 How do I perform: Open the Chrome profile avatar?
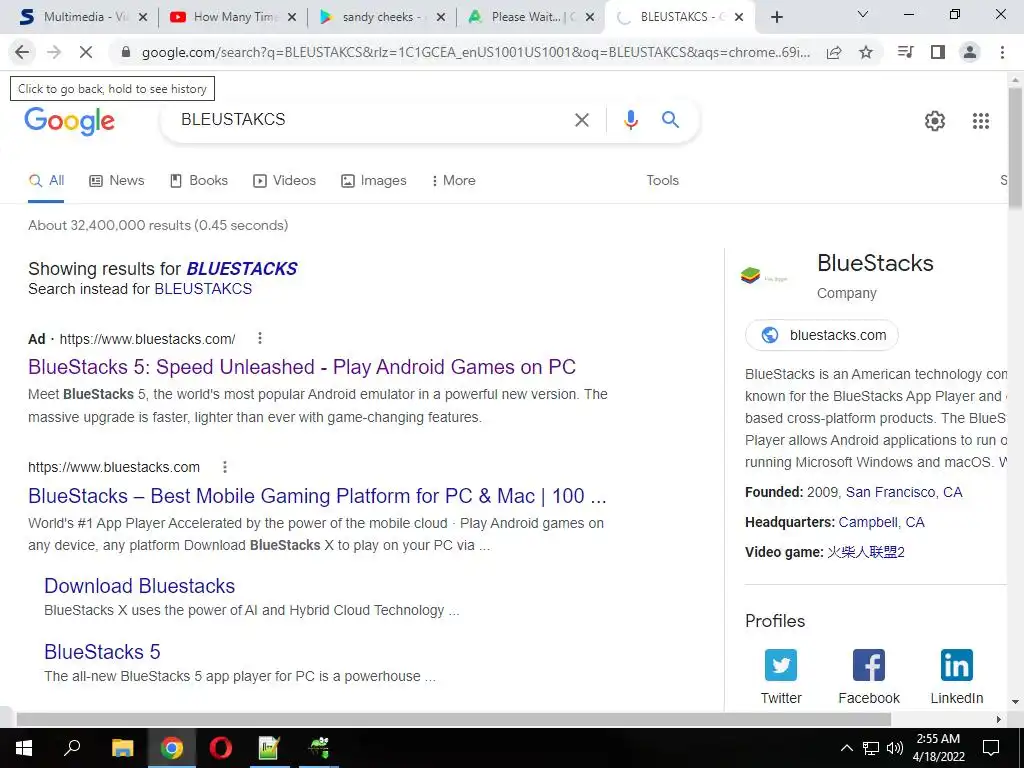(x=970, y=52)
